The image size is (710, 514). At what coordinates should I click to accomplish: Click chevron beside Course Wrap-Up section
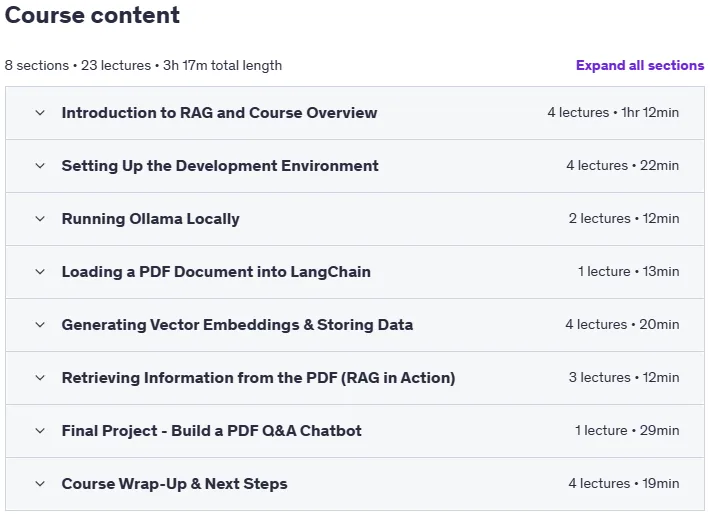point(40,484)
